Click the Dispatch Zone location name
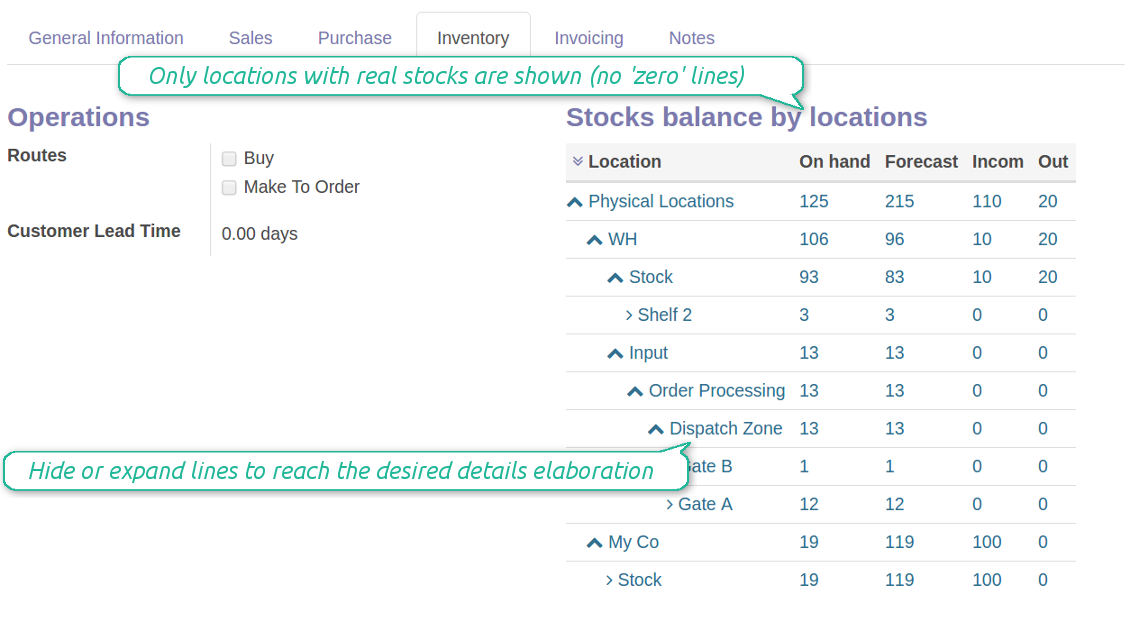The height and width of the screenshot is (631, 1130). tap(726, 429)
